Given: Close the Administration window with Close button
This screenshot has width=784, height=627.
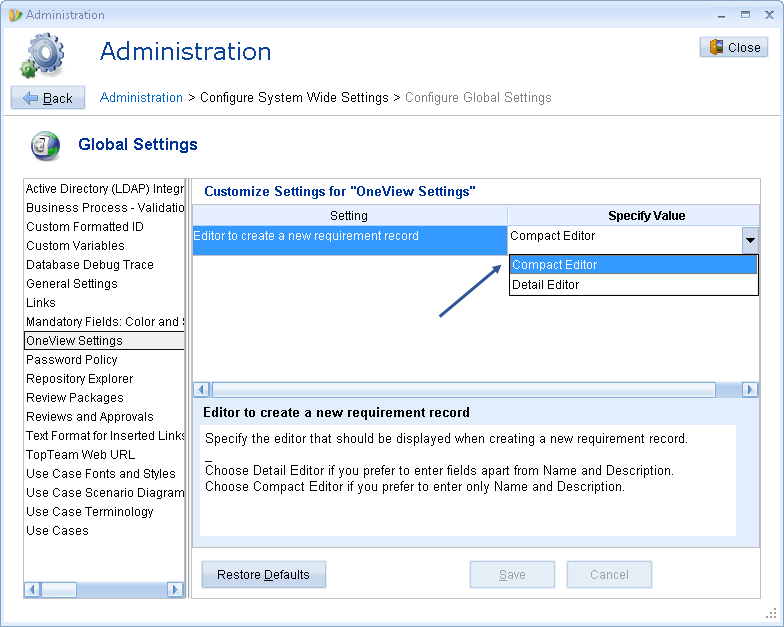Looking at the screenshot, I should 734,48.
